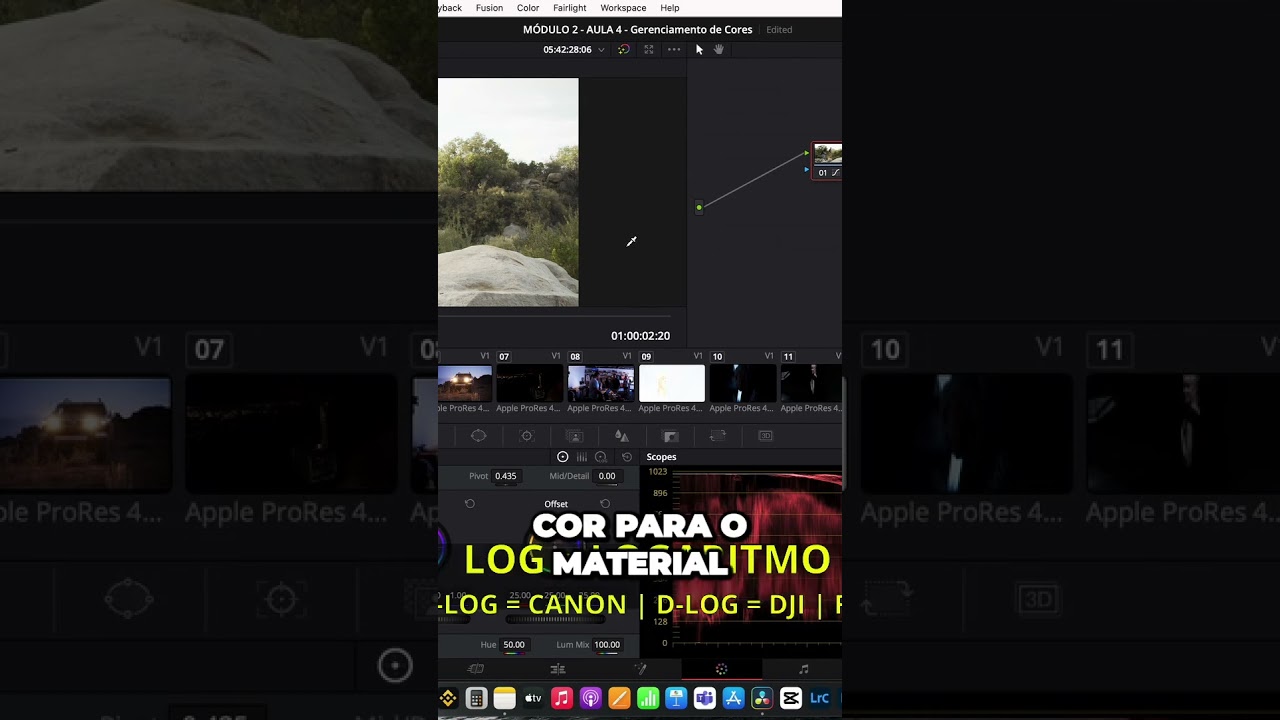The height and width of the screenshot is (720, 1280).
Task: Open Lightroom Classic from the Dock
Action: click(819, 698)
